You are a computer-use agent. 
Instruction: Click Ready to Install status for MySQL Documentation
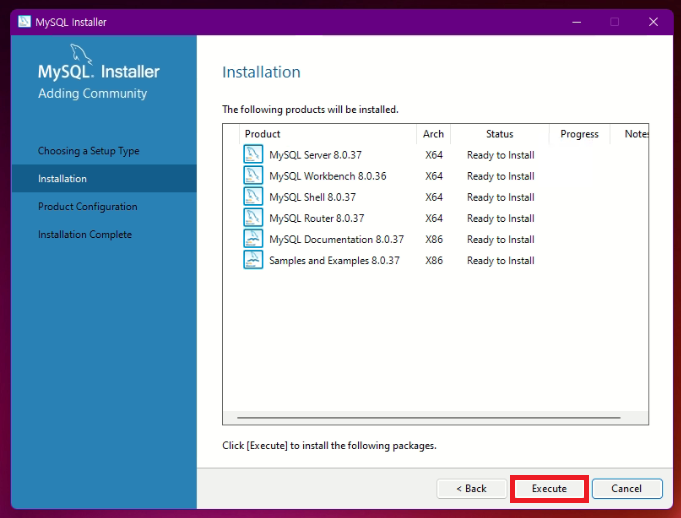tap(500, 239)
